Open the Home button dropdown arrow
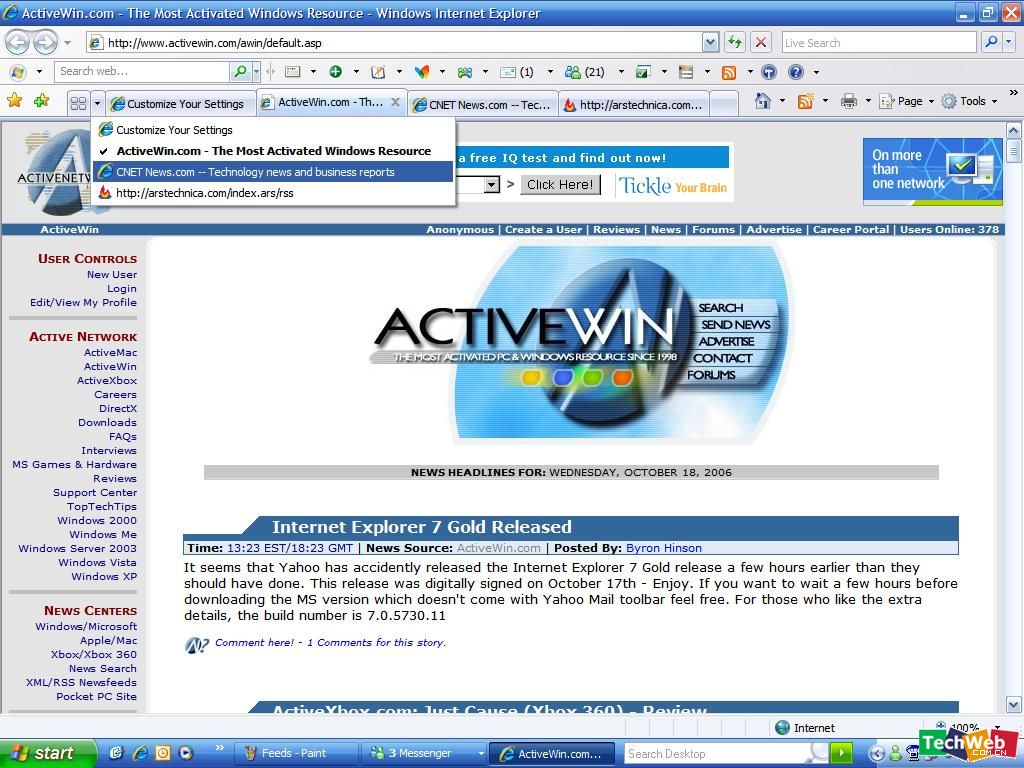The width and height of the screenshot is (1024, 768). coord(782,101)
